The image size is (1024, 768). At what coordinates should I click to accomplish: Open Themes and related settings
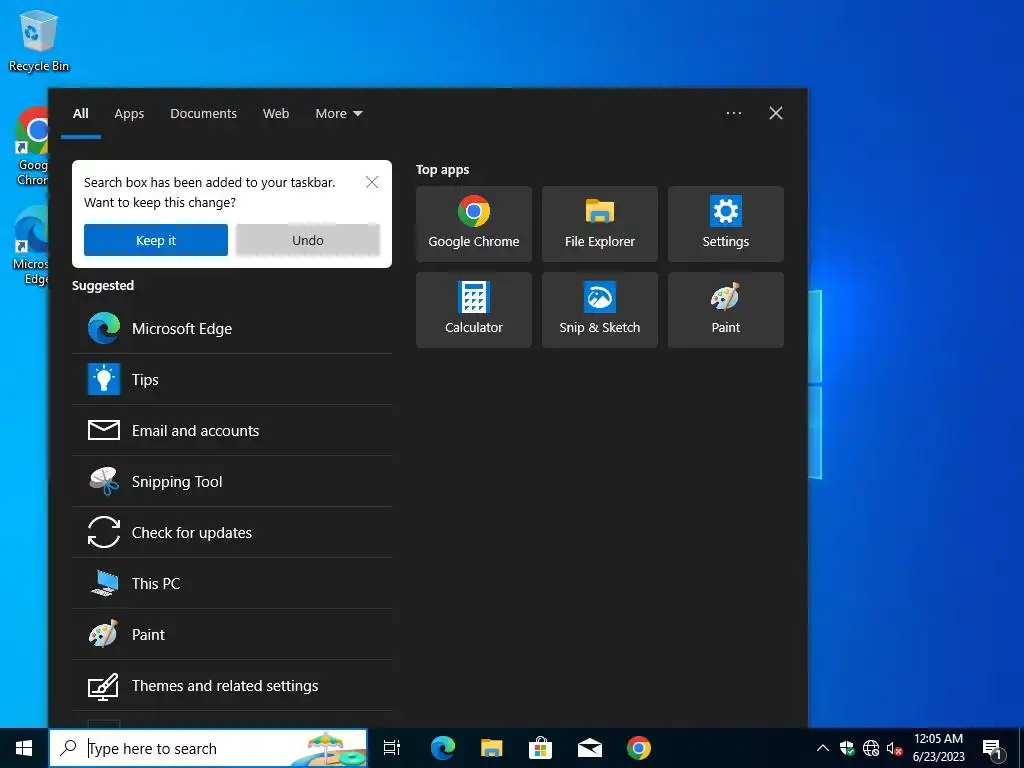(x=232, y=685)
